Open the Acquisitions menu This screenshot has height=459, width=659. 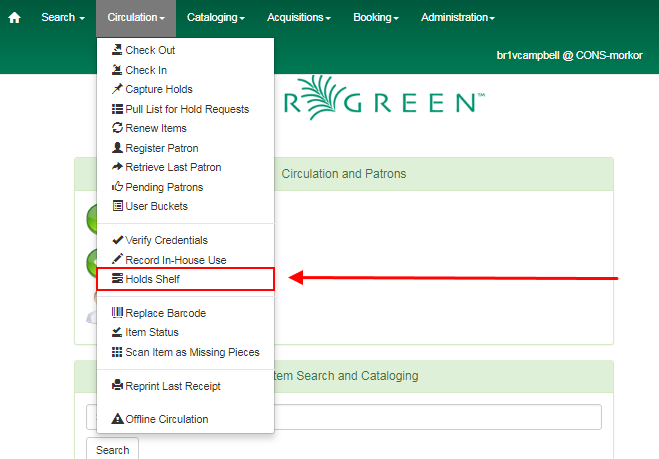click(299, 18)
